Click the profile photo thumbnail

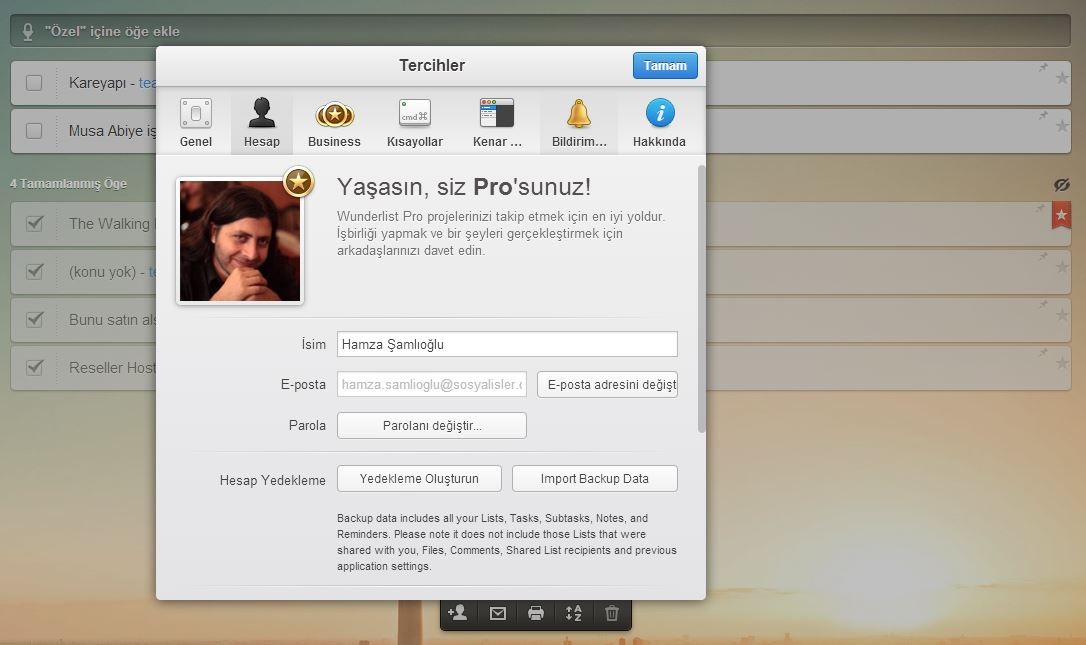(240, 241)
